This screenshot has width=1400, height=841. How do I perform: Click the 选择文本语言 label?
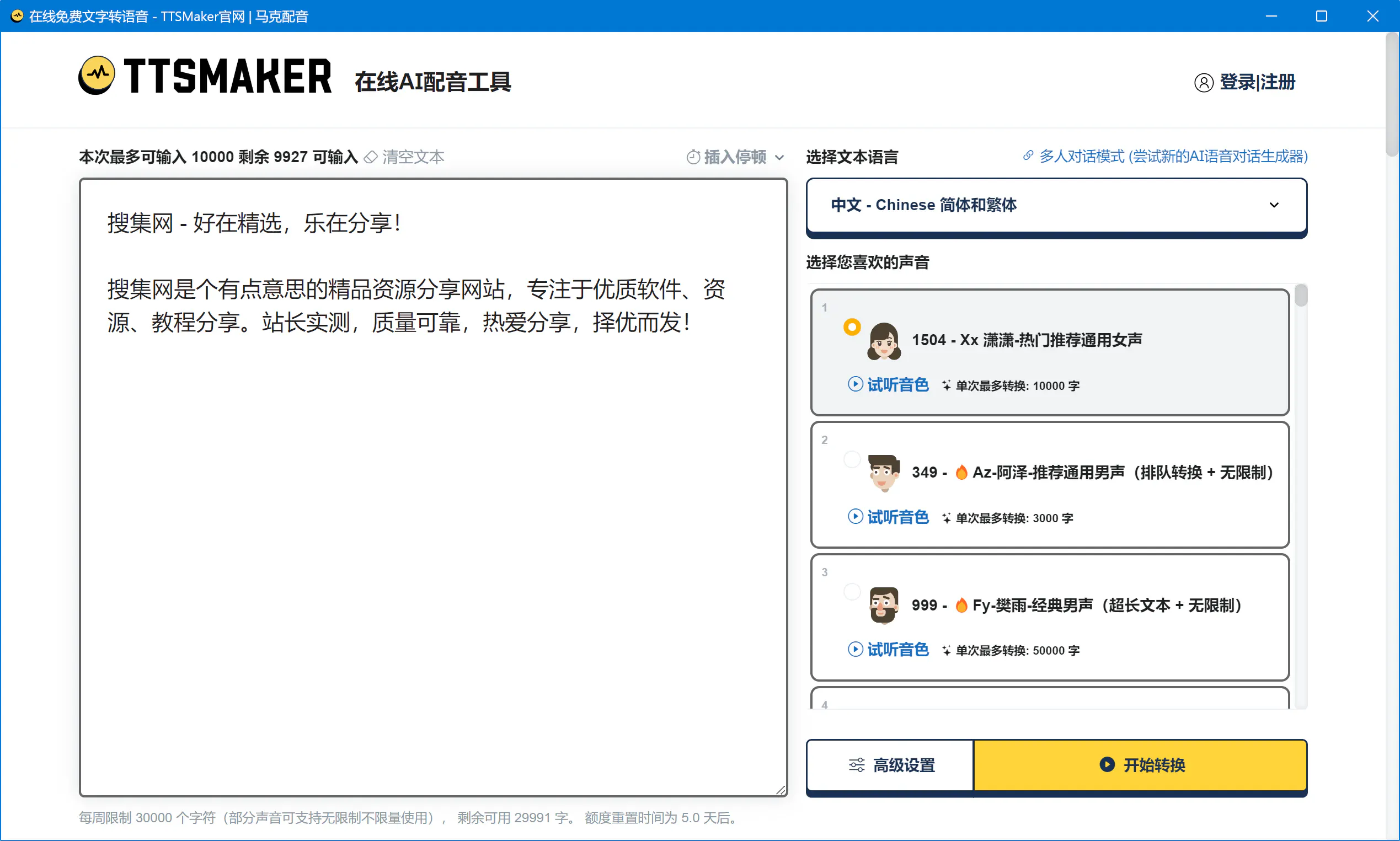852,157
